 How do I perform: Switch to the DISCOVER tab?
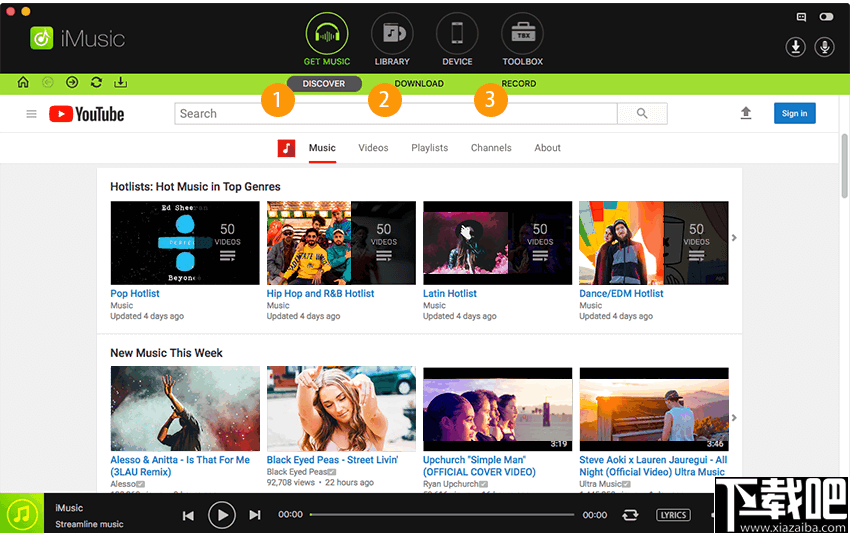click(x=324, y=84)
